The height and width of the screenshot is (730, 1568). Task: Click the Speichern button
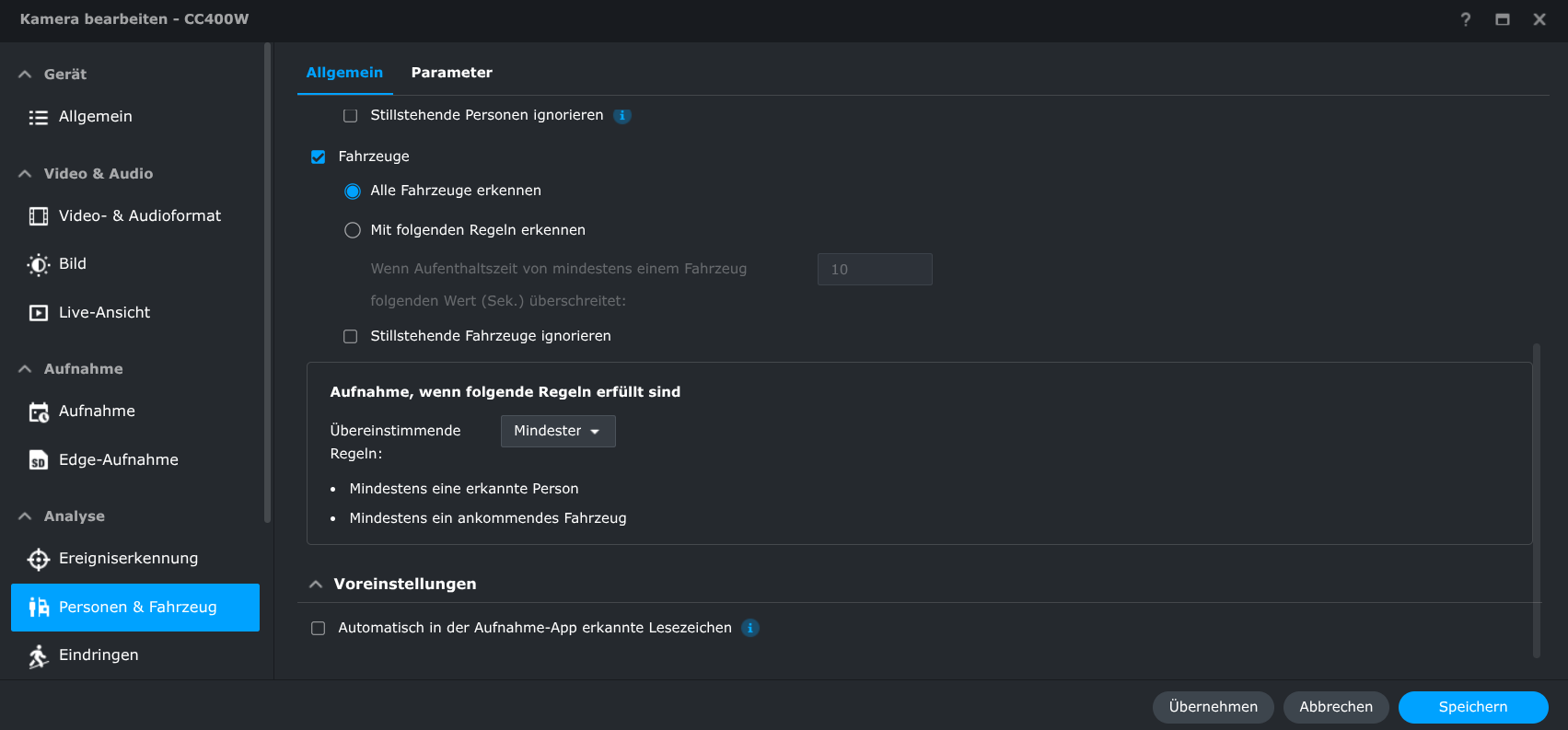1472,707
